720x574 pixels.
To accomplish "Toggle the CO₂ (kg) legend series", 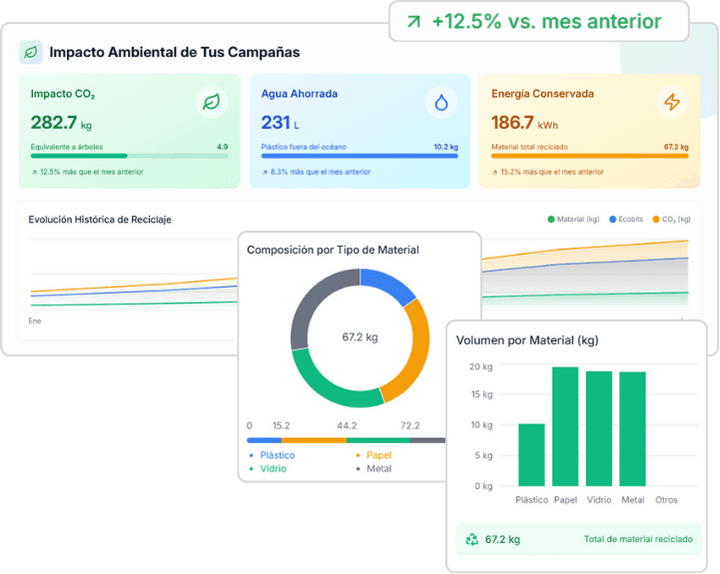I will point(671,219).
